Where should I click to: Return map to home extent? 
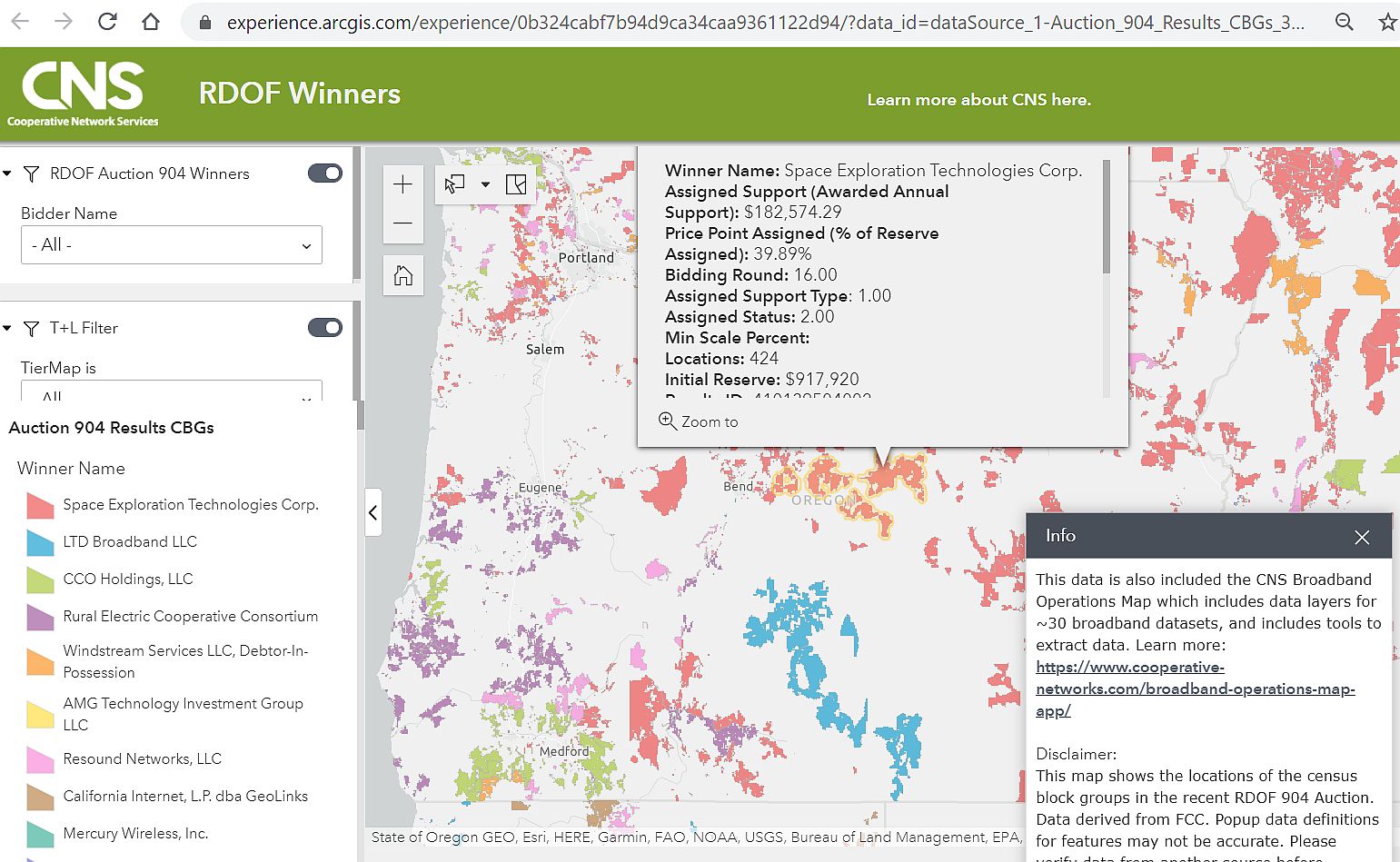pos(403,275)
